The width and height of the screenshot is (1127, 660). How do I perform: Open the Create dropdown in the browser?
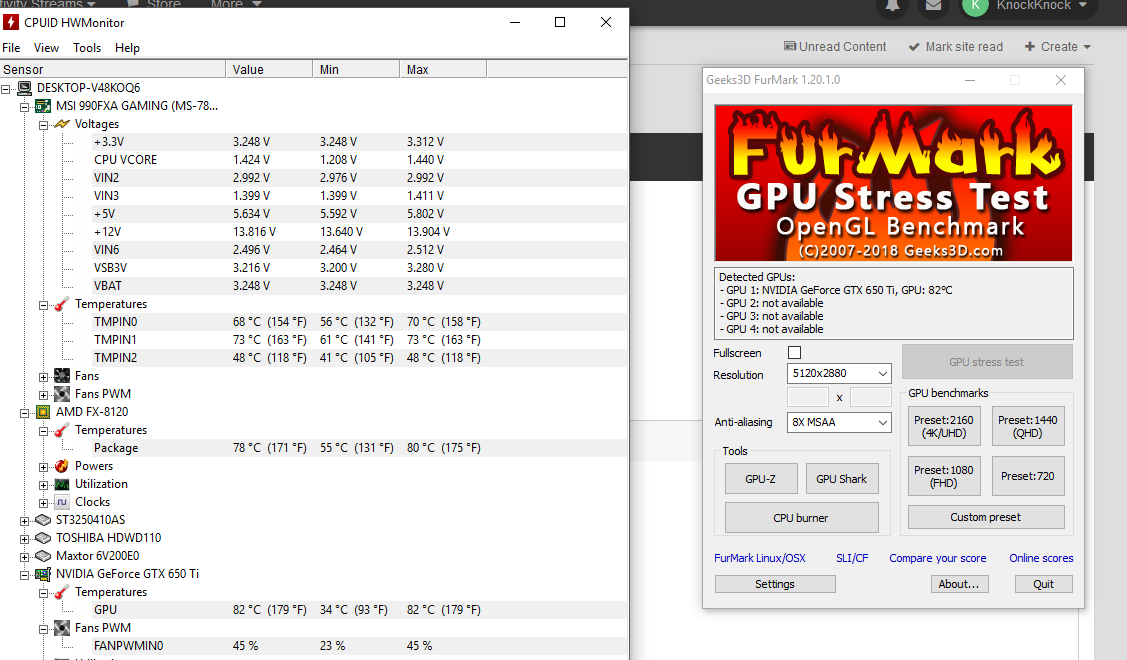pos(1057,47)
